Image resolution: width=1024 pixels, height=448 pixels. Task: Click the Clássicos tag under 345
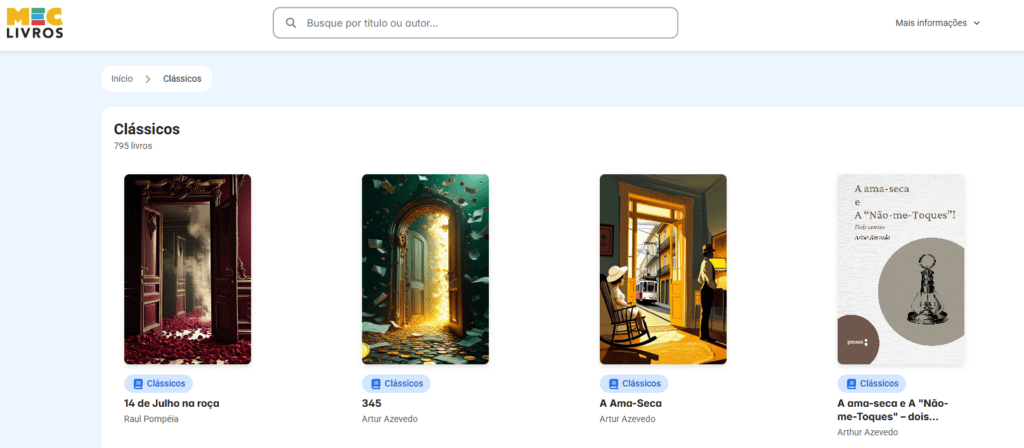[x=396, y=384]
